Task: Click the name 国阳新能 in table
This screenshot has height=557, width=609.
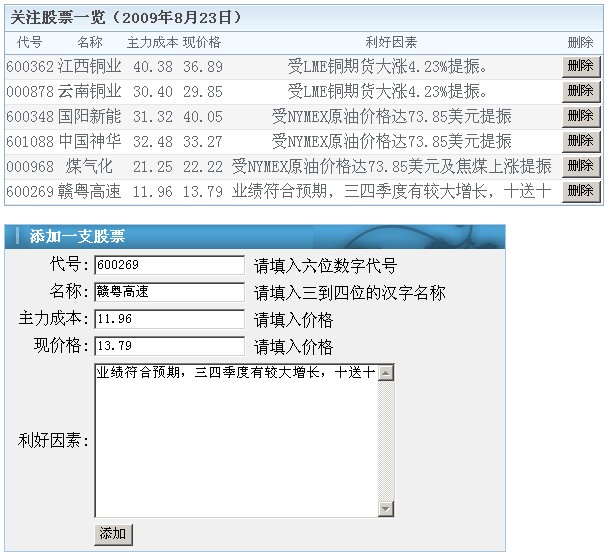Action: point(90,116)
